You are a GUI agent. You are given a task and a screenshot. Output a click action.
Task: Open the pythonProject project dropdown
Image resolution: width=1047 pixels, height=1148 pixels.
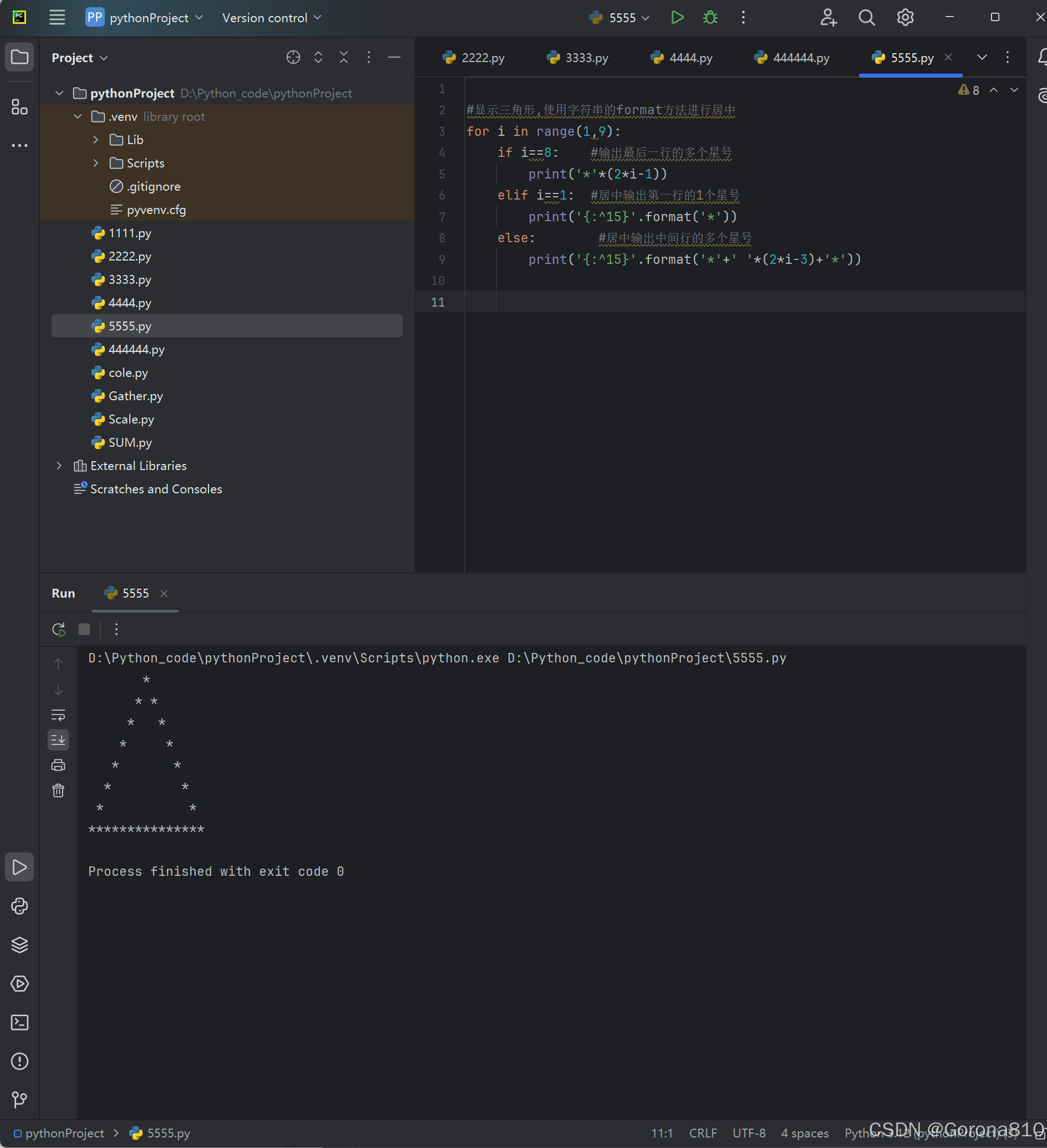tap(144, 18)
